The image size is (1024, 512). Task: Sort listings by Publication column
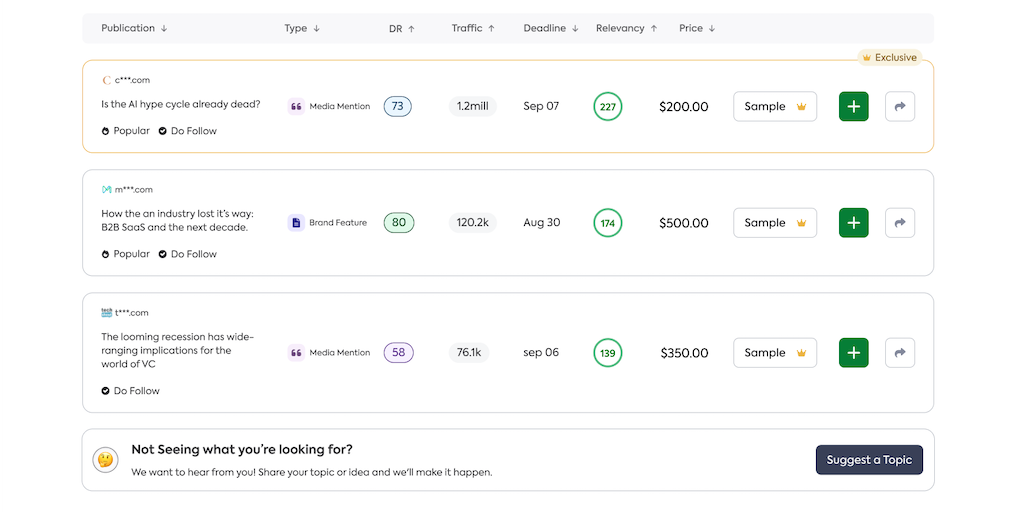[134, 28]
